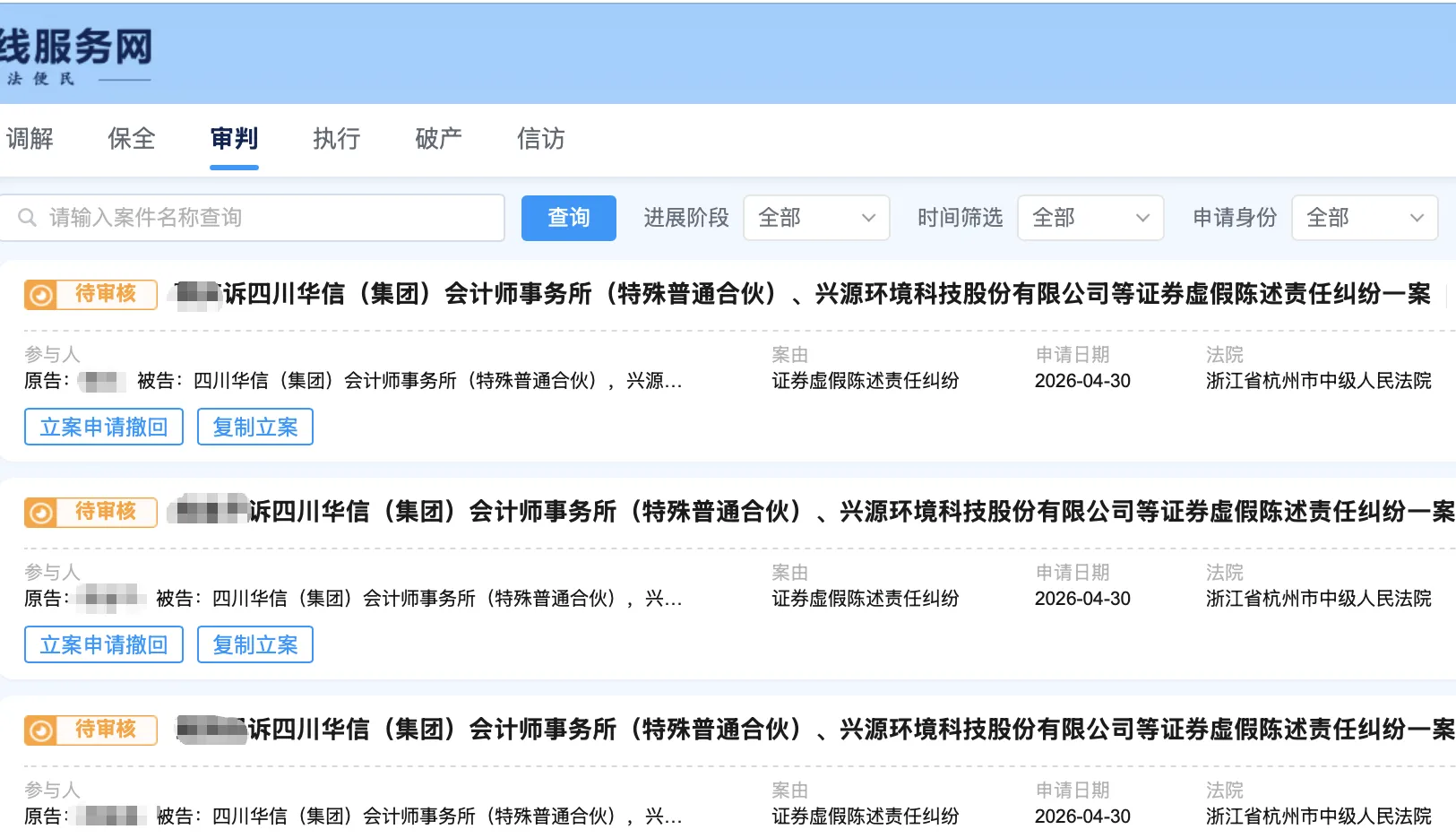The image size is (1456, 838).
Task: Click the 服务网 site logo in header
Action: click(77, 55)
